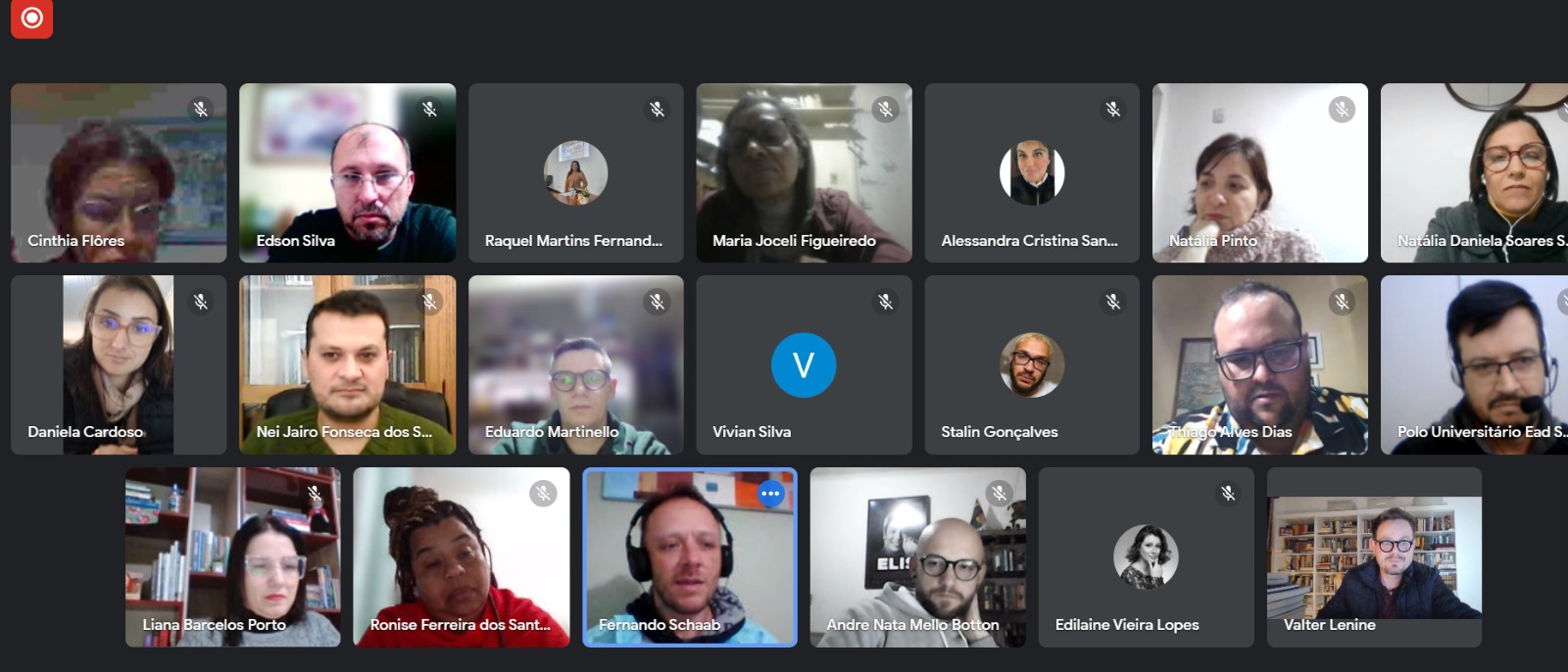The image size is (1568, 672).
Task: Open the options dots on Fernando Schaab's tile
Action: 771,494
